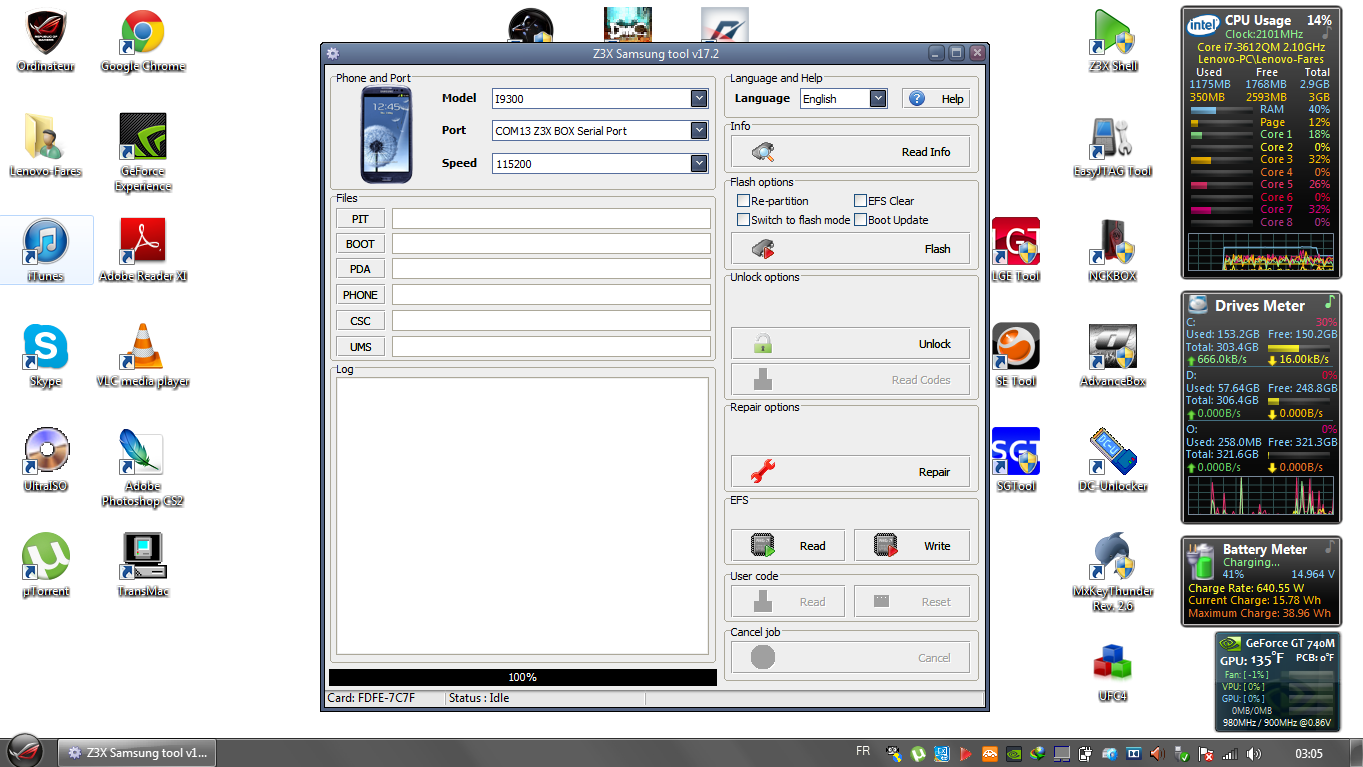Browse for a BOOT file
This screenshot has height=767, width=1363.
click(360, 244)
